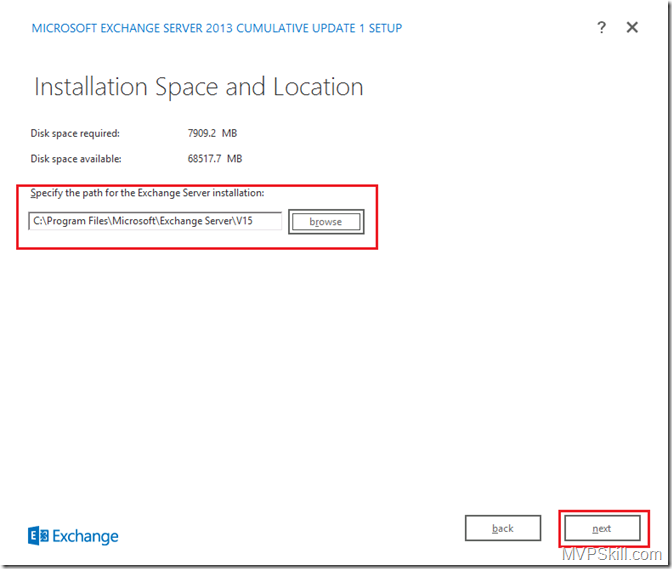Focus the installation path text field
Image resolution: width=672 pixels, height=569 pixels.
pyautogui.click(x=155, y=221)
